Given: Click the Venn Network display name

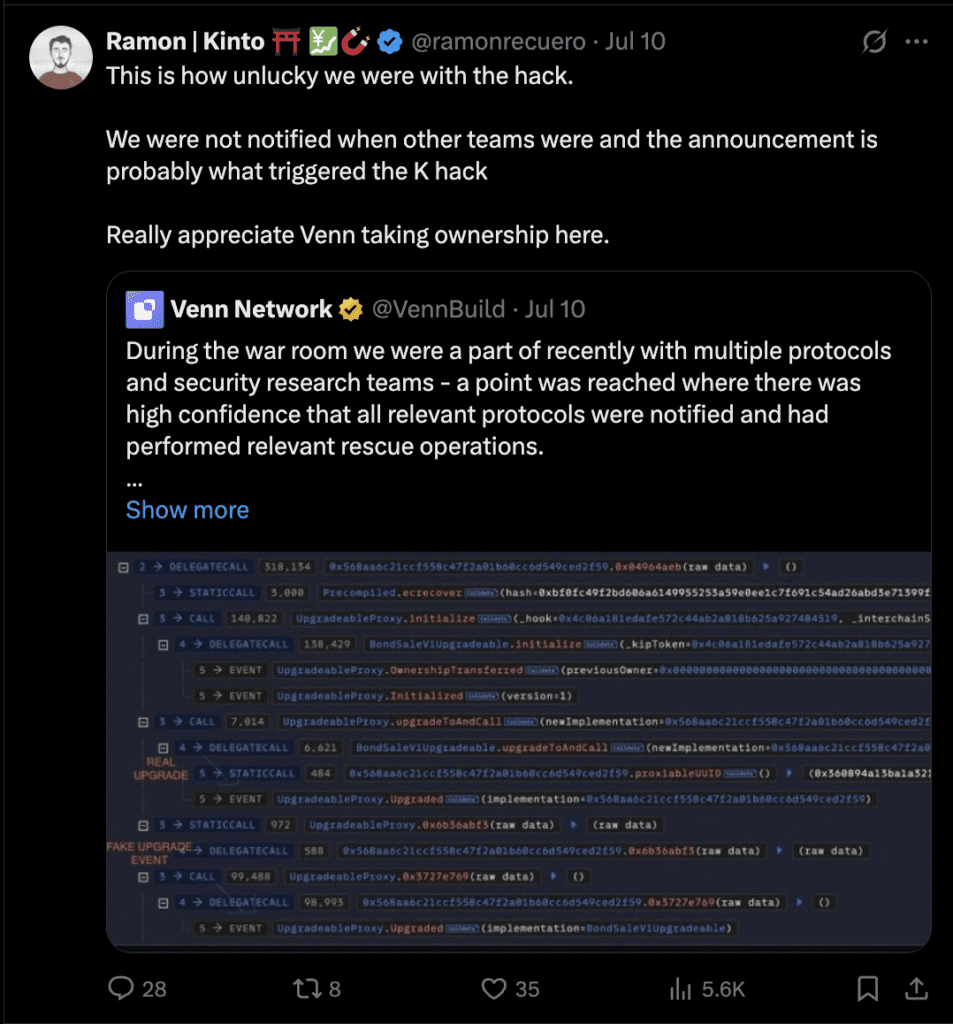Looking at the screenshot, I should click(x=251, y=310).
